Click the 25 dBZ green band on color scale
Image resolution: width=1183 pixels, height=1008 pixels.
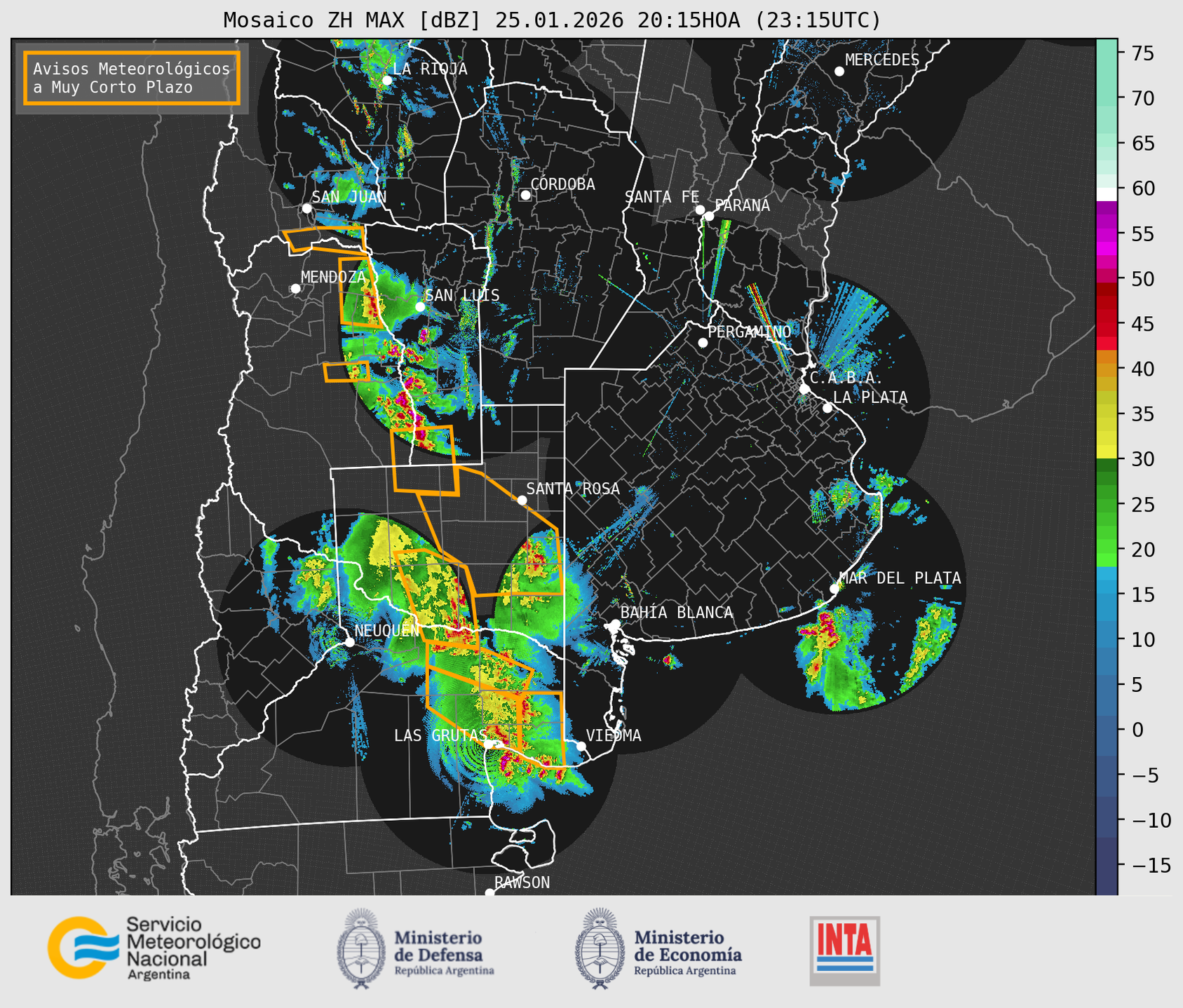[x=1107, y=505]
